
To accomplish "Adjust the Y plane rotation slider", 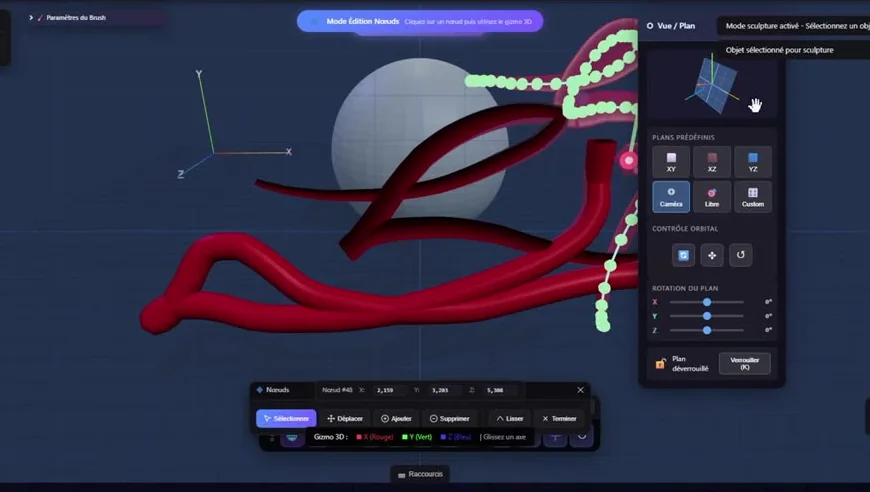I will point(706,316).
